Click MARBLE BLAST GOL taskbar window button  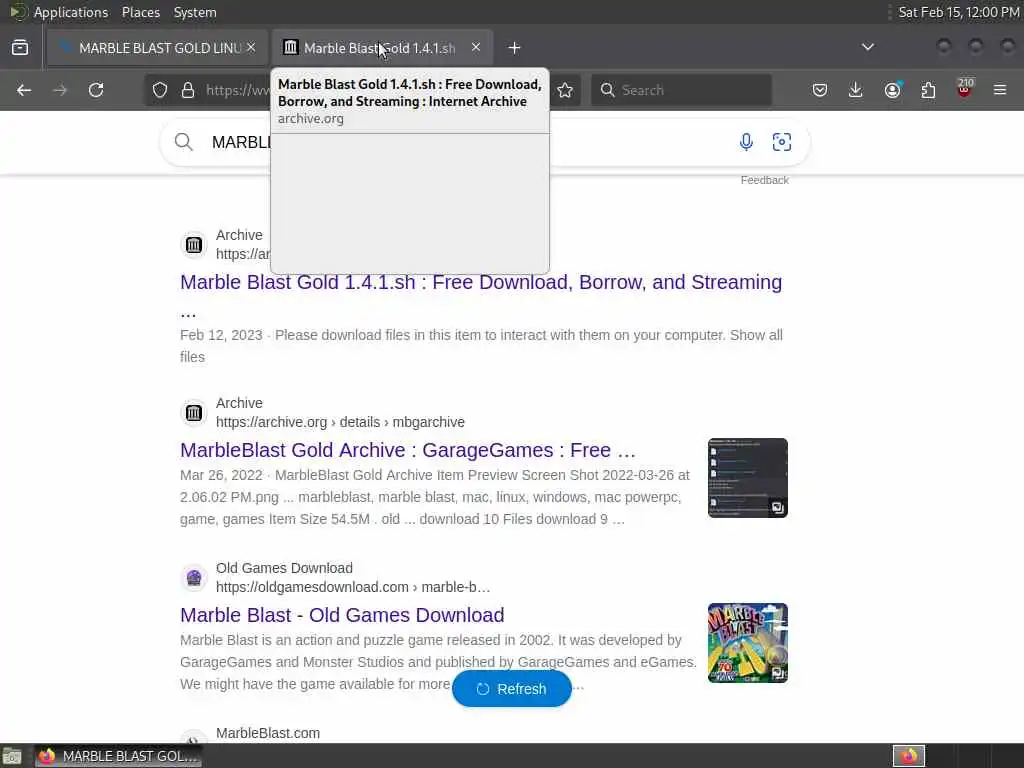[118, 756]
